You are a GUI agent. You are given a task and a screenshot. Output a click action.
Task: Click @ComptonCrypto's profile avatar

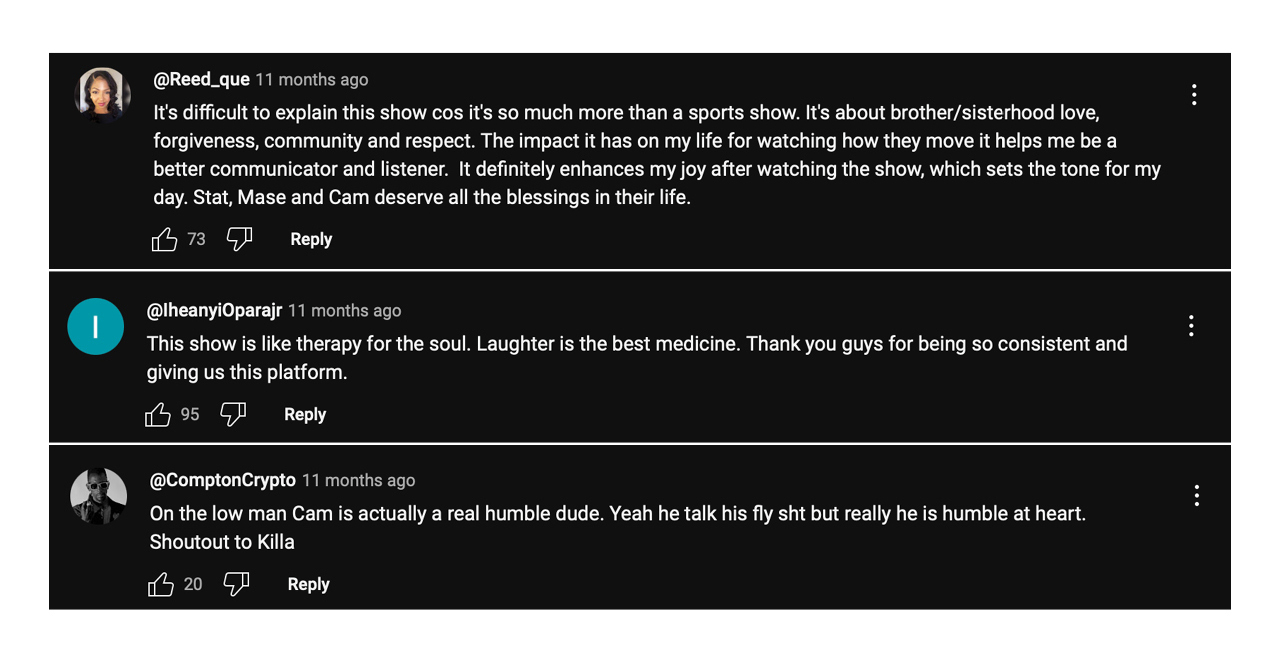98,496
